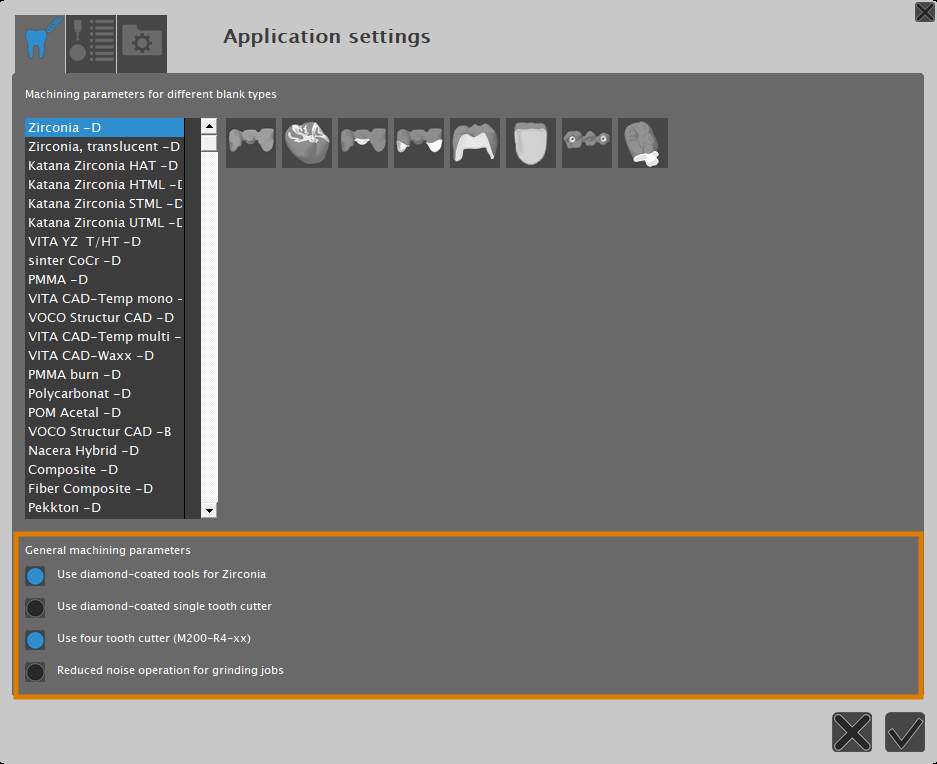The width and height of the screenshot is (937, 764).
Task: Cancel settings with the X button
Action: coord(852,732)
